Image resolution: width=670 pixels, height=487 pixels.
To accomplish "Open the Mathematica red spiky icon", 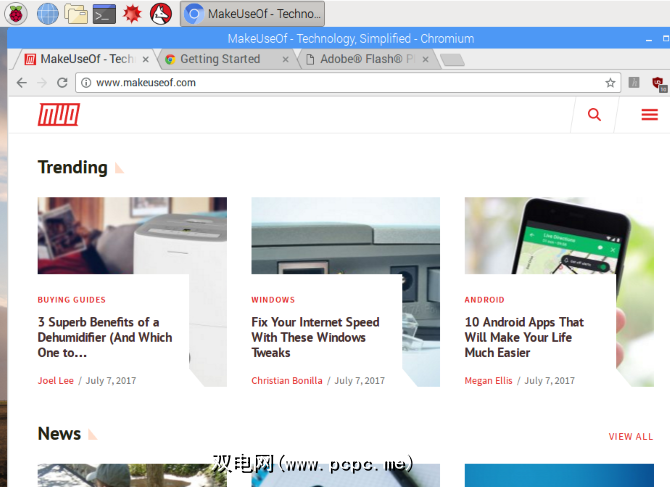I will 132,14.
